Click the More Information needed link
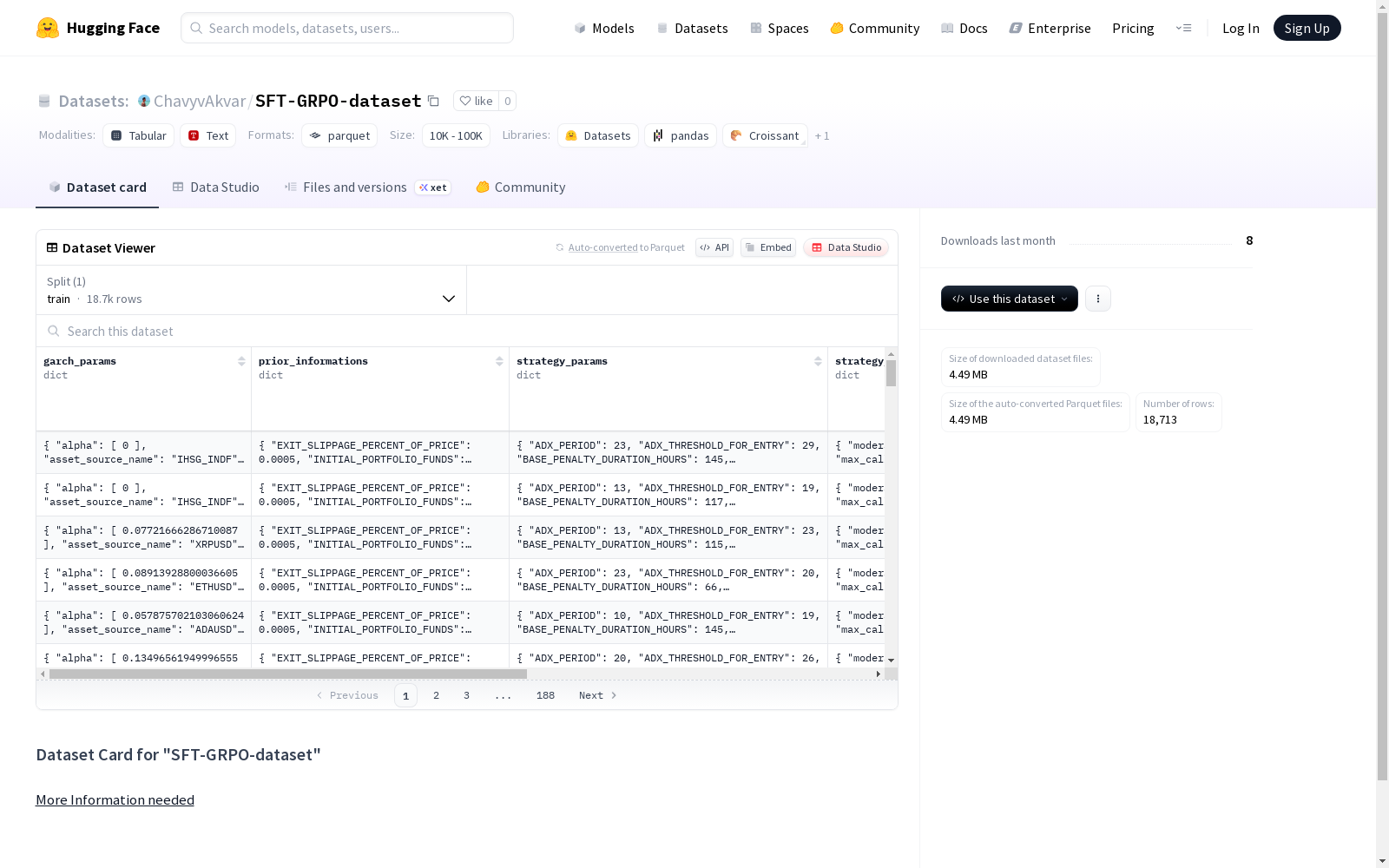Viewport: 1389px width, 868px height. click(115, 800)
